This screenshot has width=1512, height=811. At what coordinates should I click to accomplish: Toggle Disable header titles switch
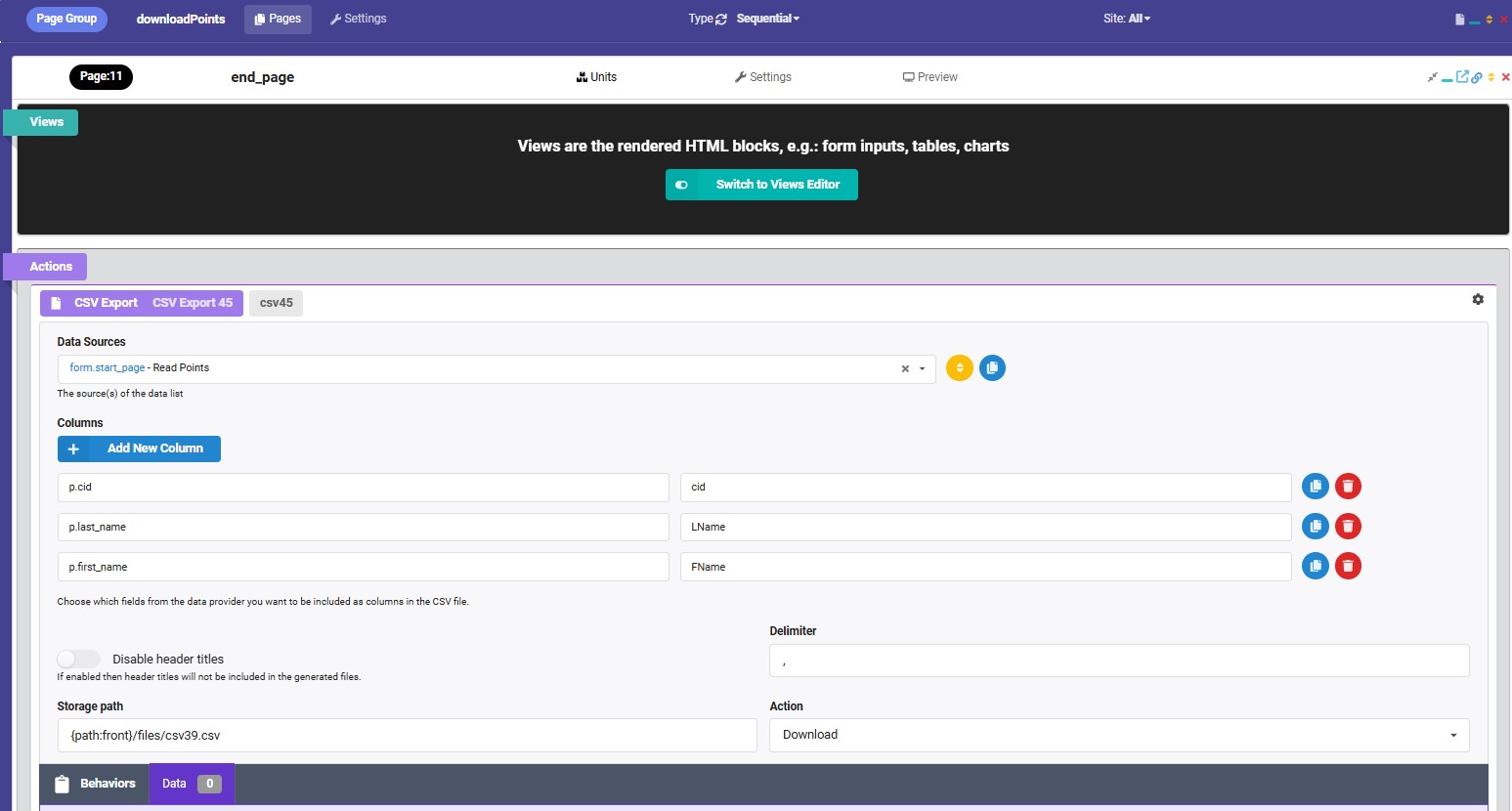pos(78,660)
